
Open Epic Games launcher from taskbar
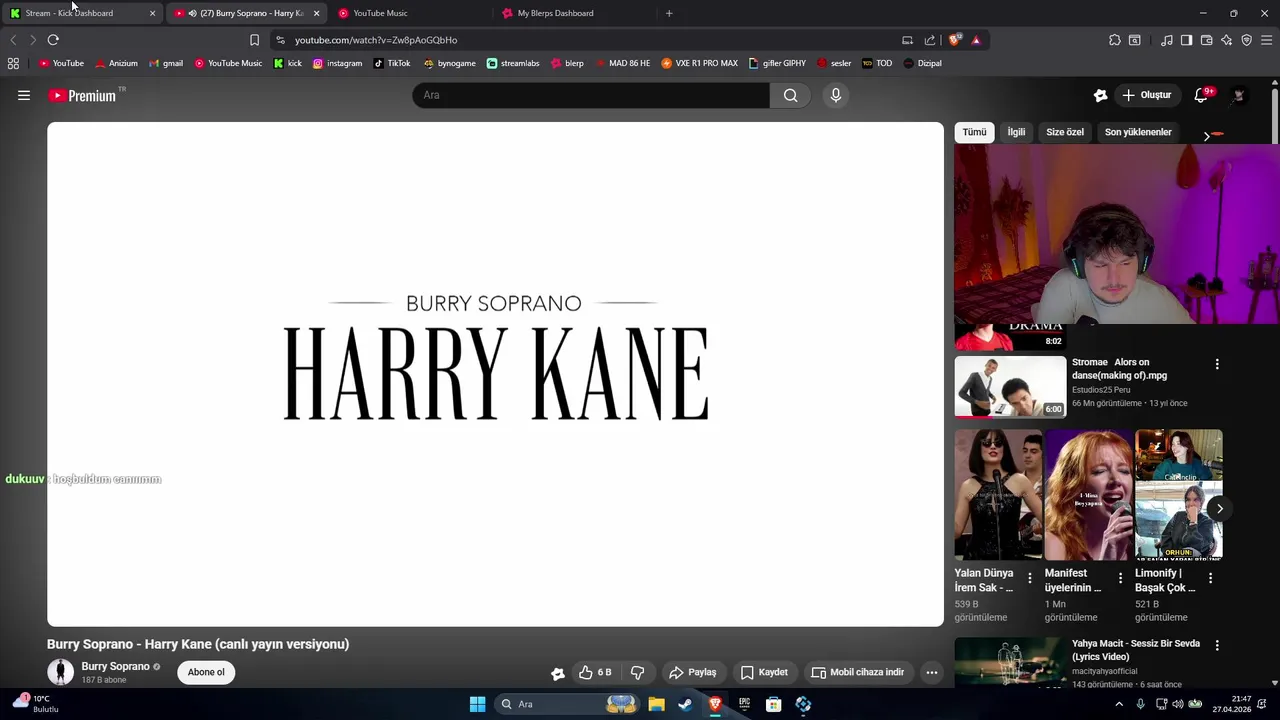744,704
